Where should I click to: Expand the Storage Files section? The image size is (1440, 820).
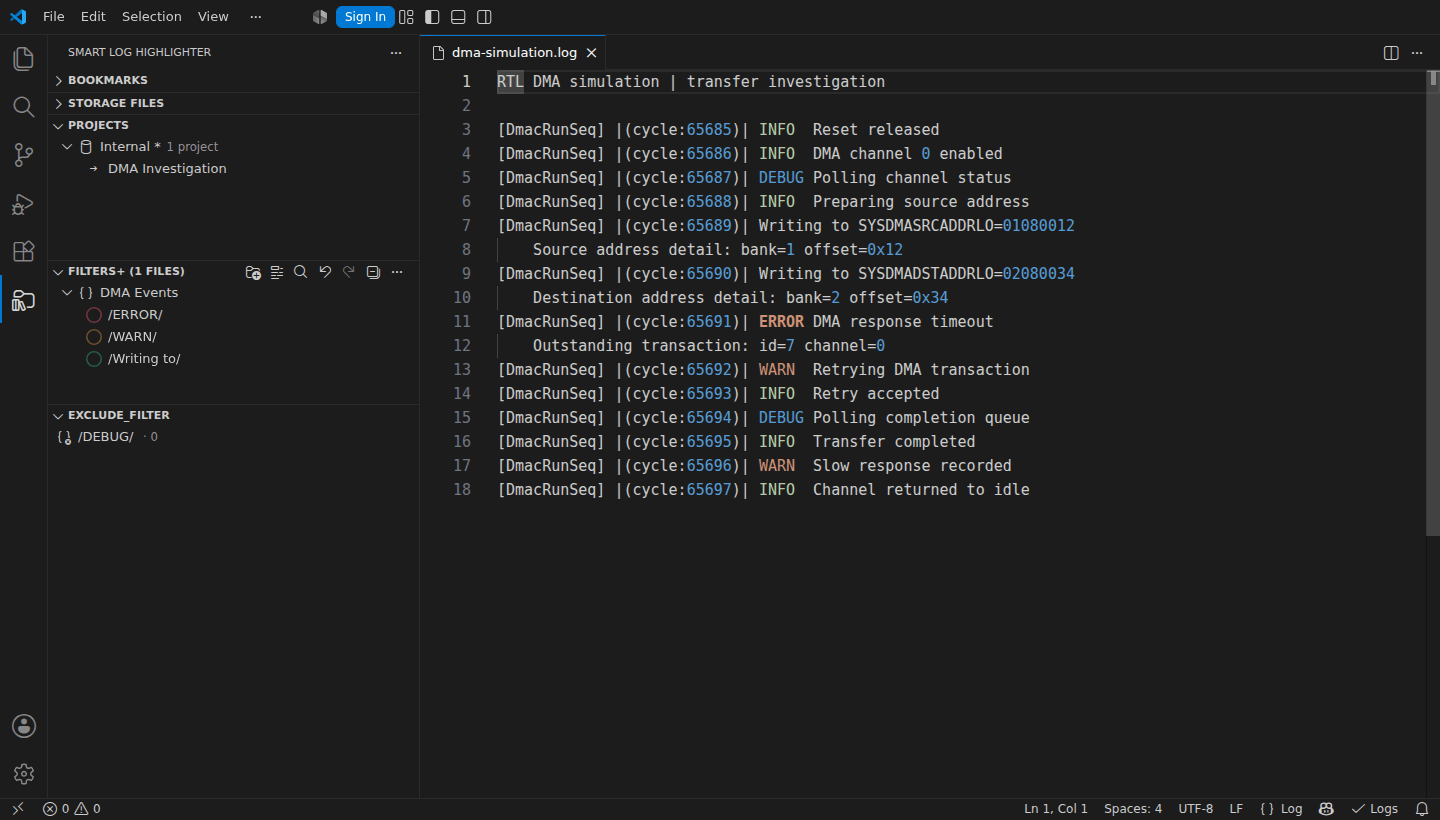[233, 103]
